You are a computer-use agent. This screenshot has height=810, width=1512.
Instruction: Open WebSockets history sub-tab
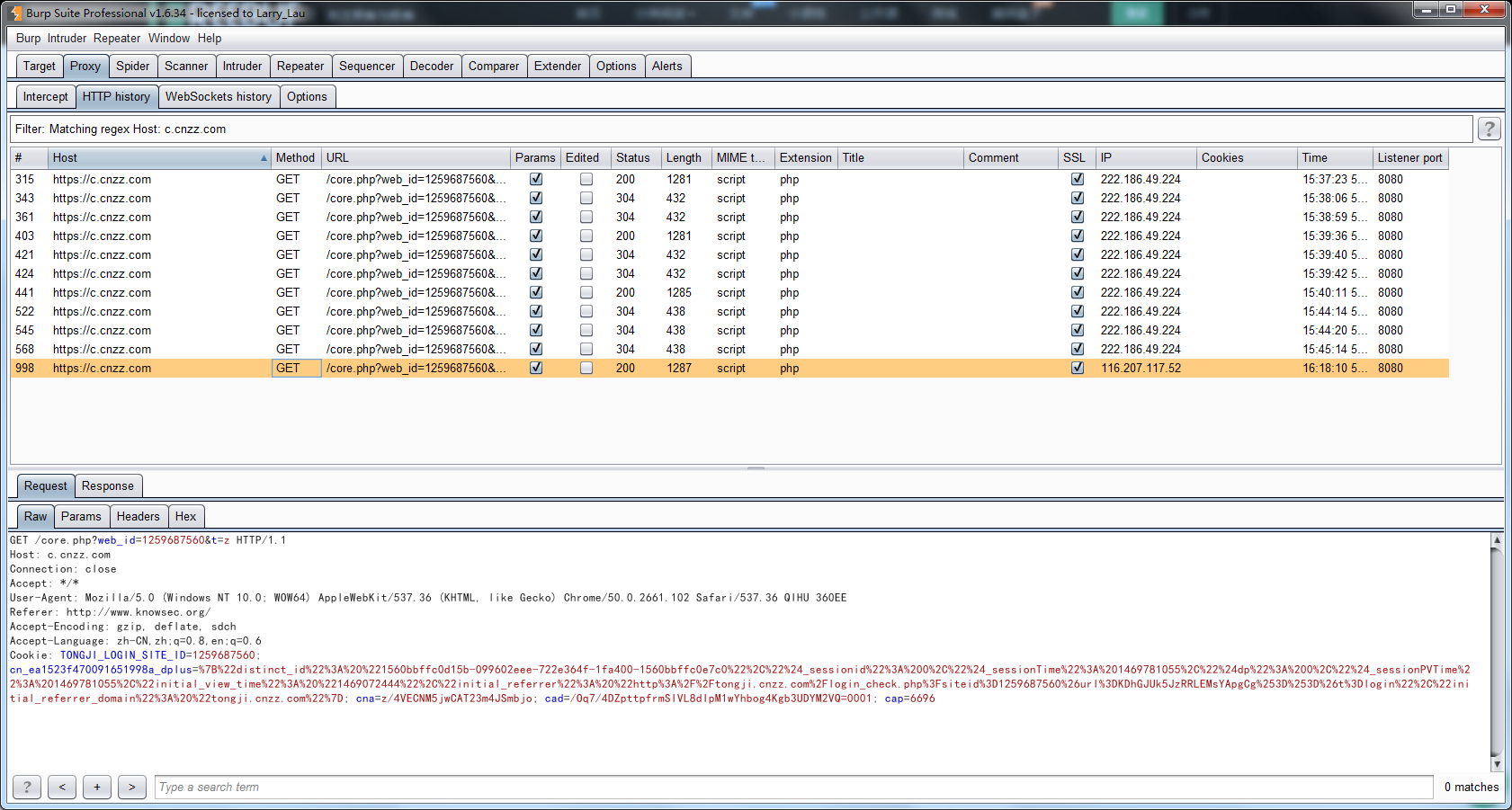click(x=219, y=96)
